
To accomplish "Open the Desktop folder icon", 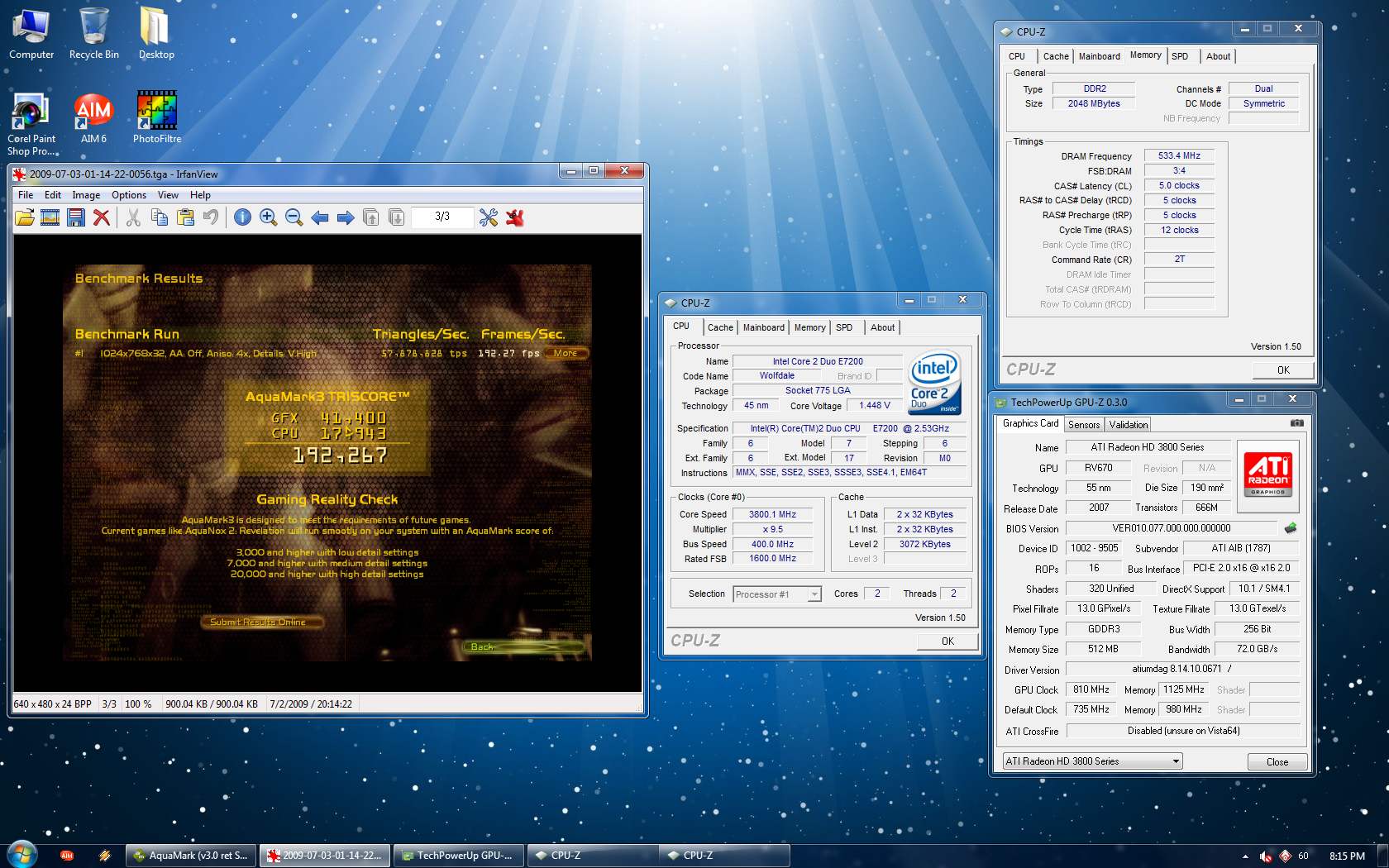I will click(156, 33).
